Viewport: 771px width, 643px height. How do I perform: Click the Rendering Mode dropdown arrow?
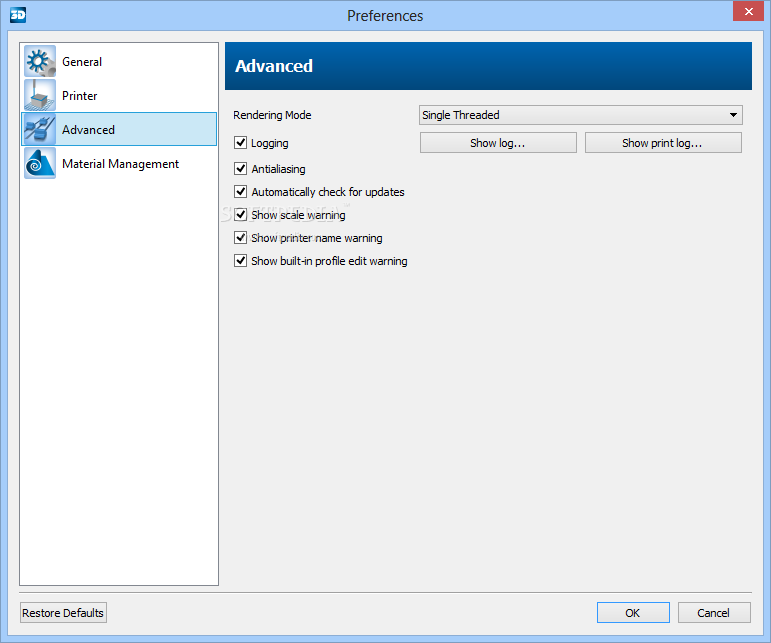(734, 115)
